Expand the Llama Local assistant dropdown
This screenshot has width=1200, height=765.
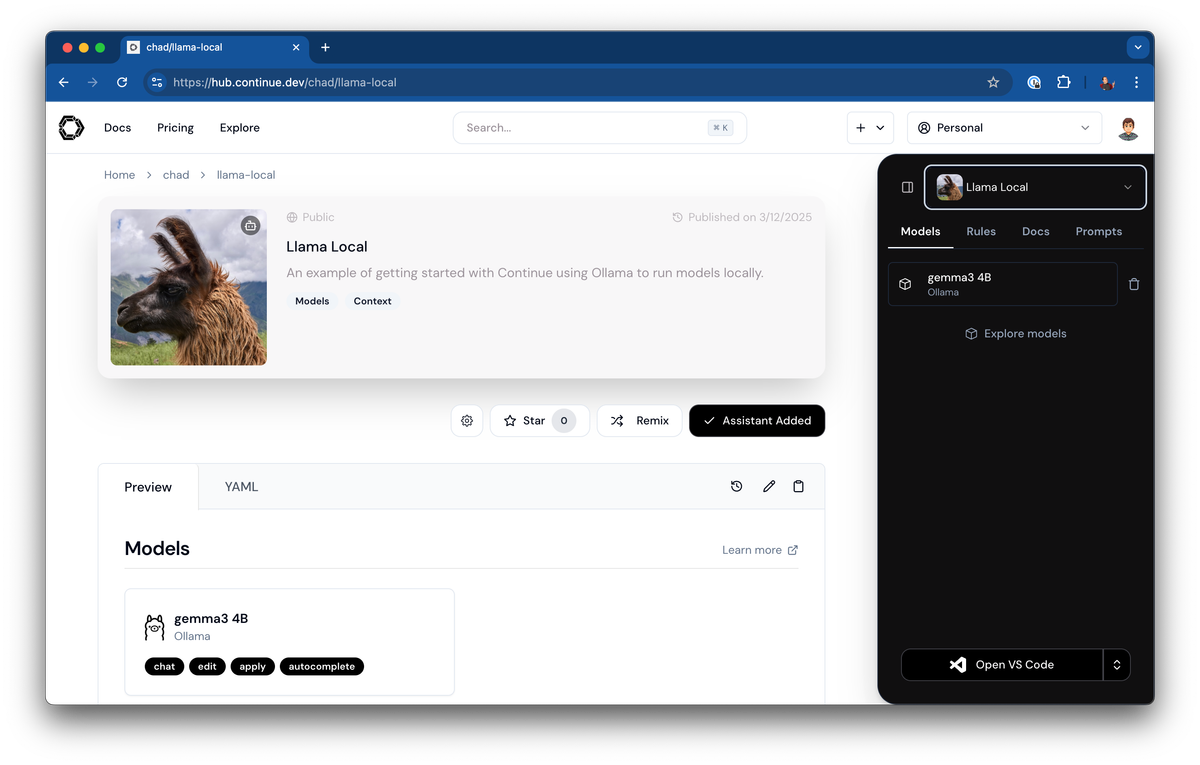[1127, 187]
